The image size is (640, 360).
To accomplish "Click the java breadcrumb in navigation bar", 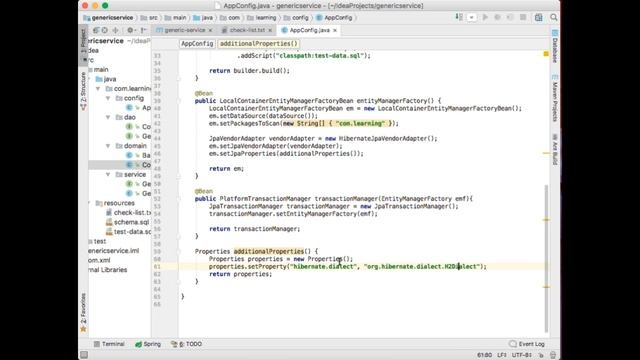I will click(x=203, y=18).
